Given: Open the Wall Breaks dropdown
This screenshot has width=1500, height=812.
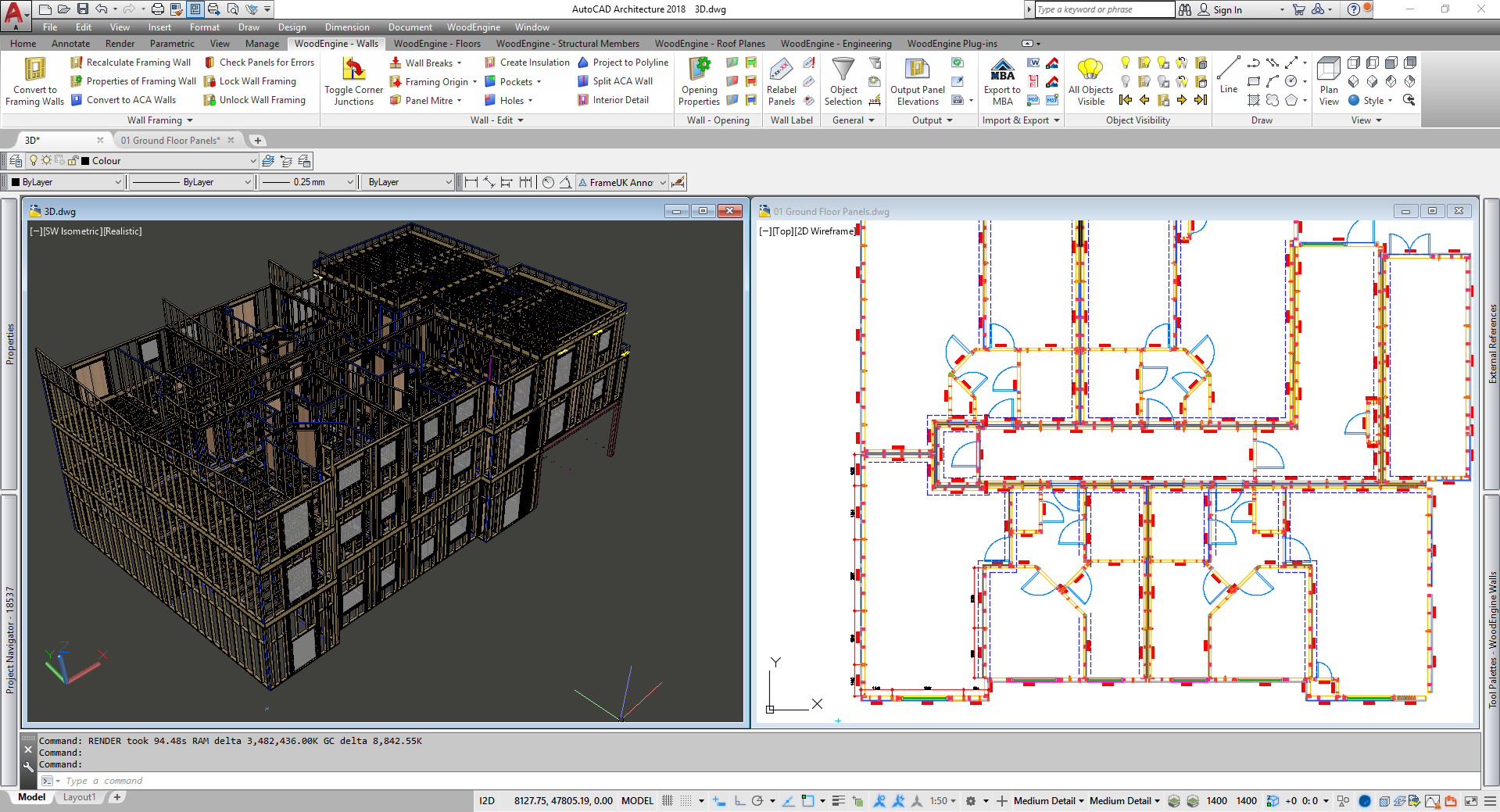Looking at the screenshot, I should [x=426, y=63].
